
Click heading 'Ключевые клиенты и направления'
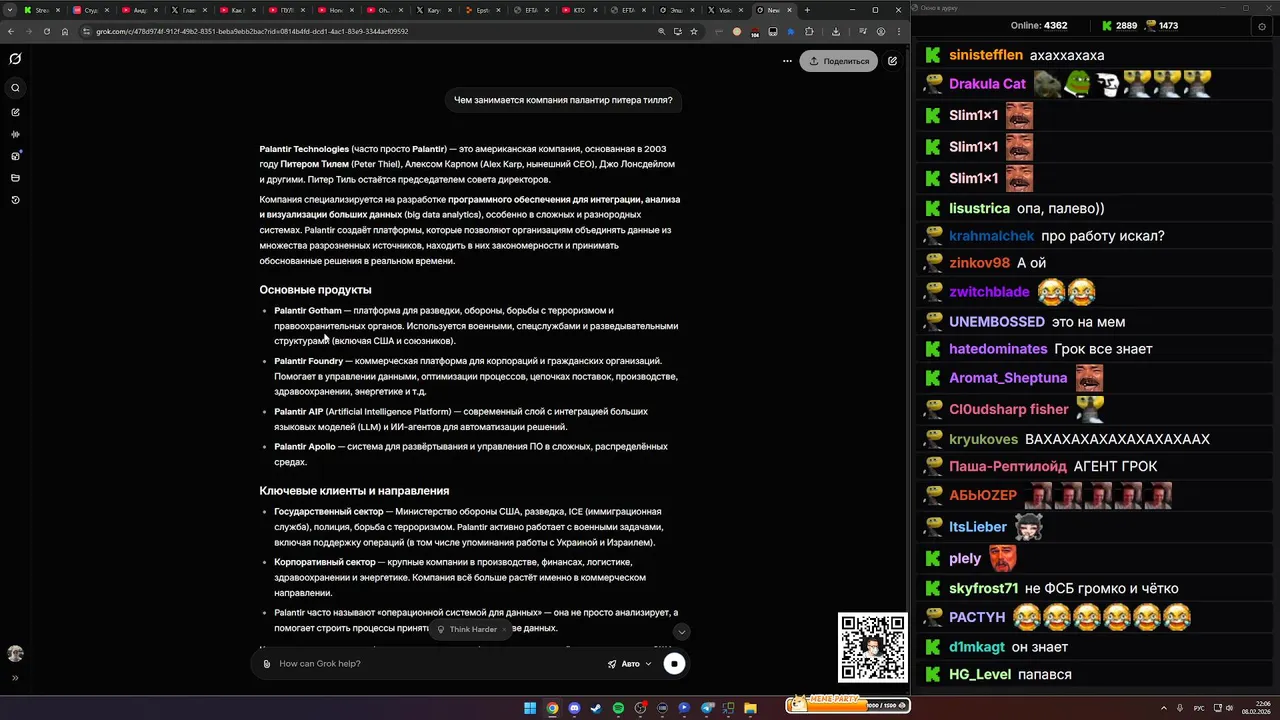point(354,491)
